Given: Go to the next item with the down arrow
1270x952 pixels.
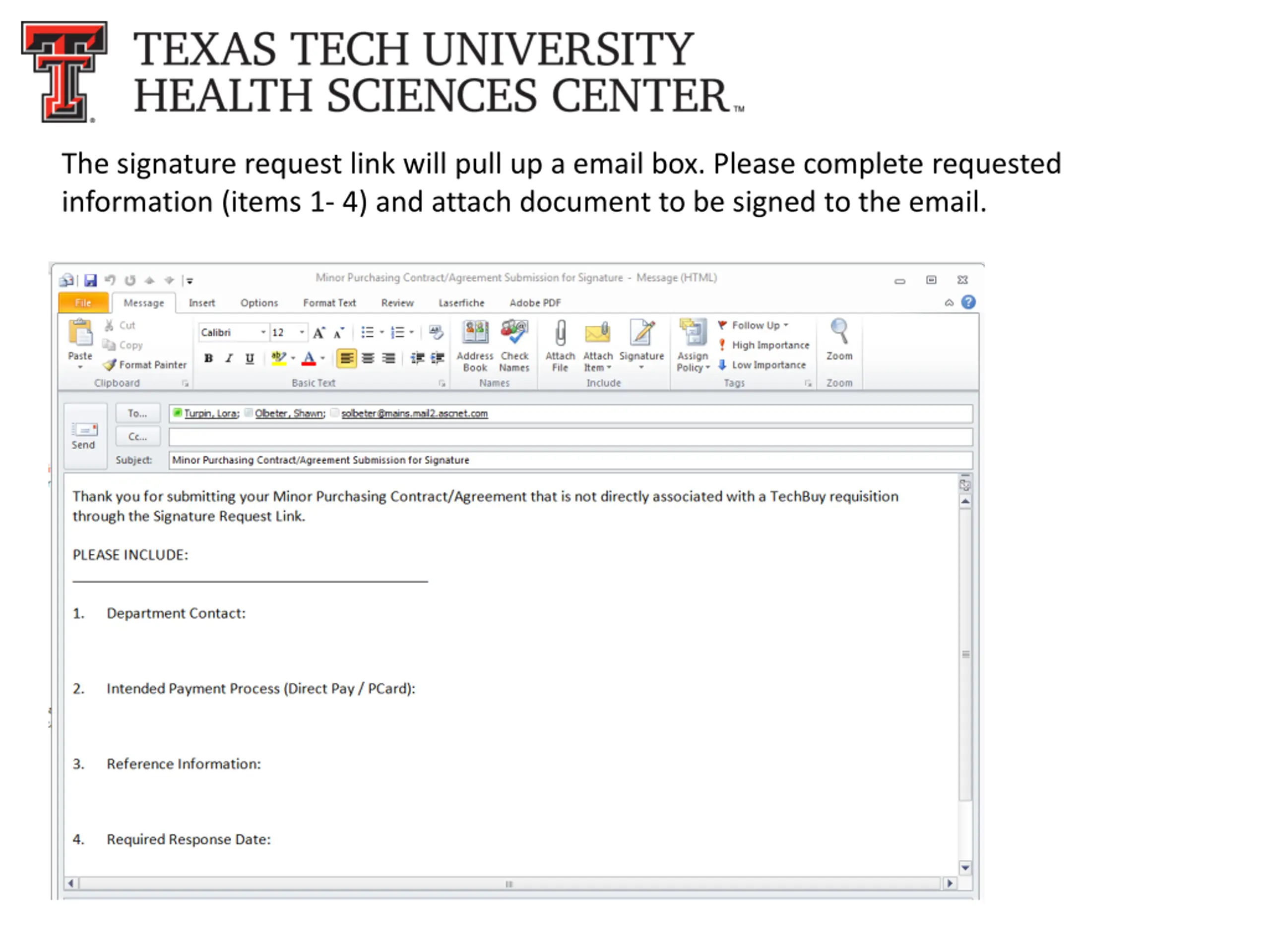Looking at the screenshot, I should click(x=169, y=280).
